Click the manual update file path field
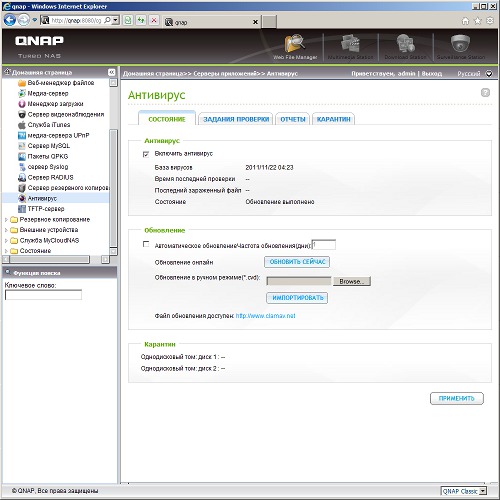The image size is (500, 500). [299, 281]
